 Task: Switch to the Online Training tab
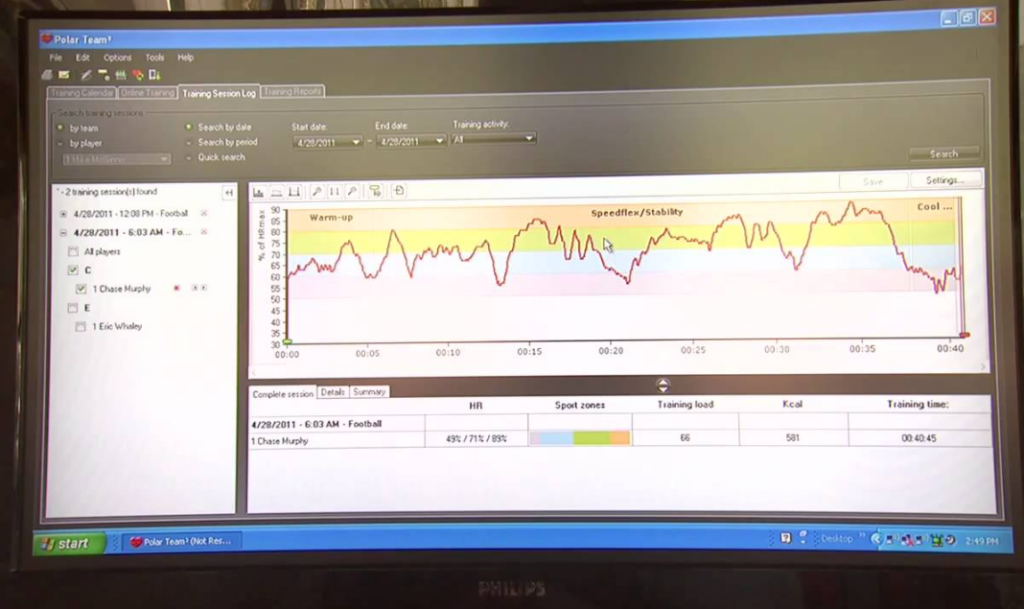click(148, 93)
